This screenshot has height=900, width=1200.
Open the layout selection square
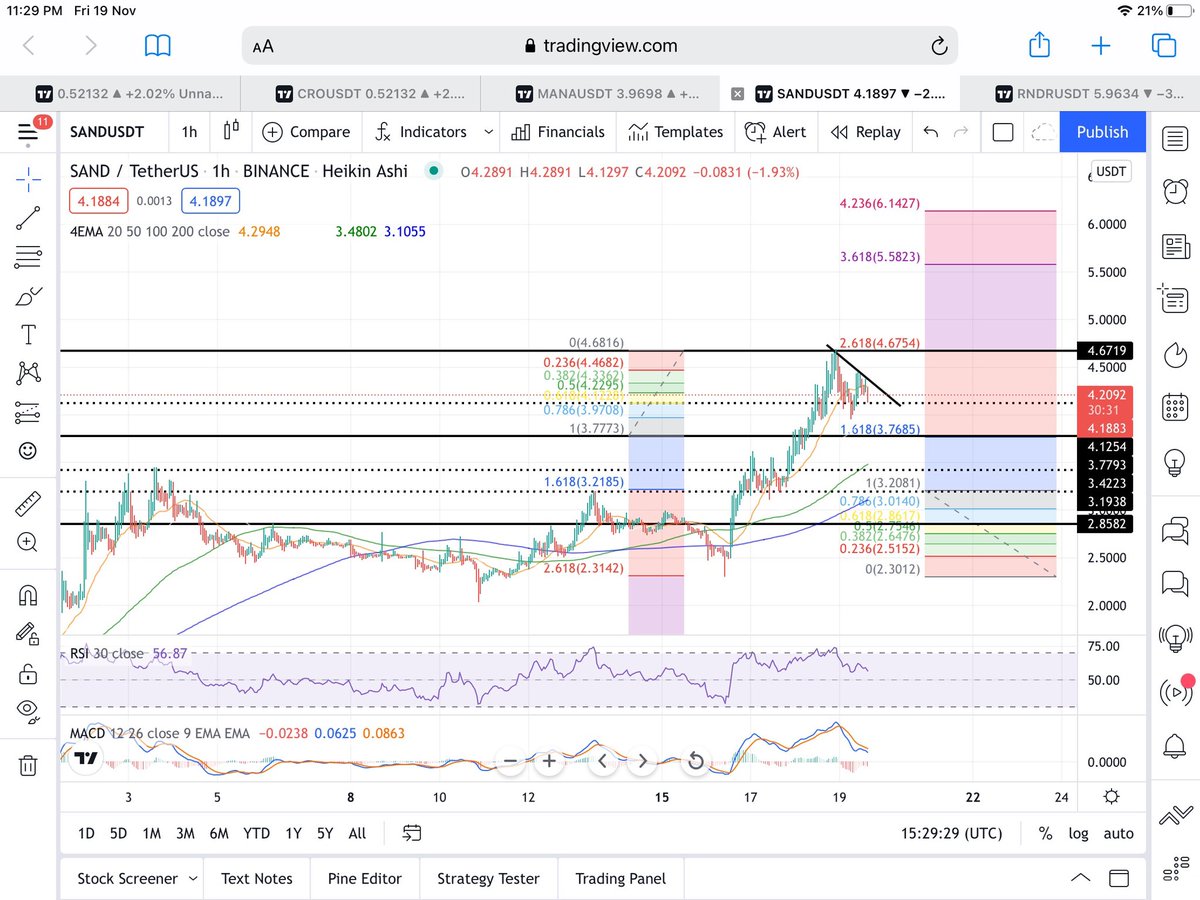1003,132
